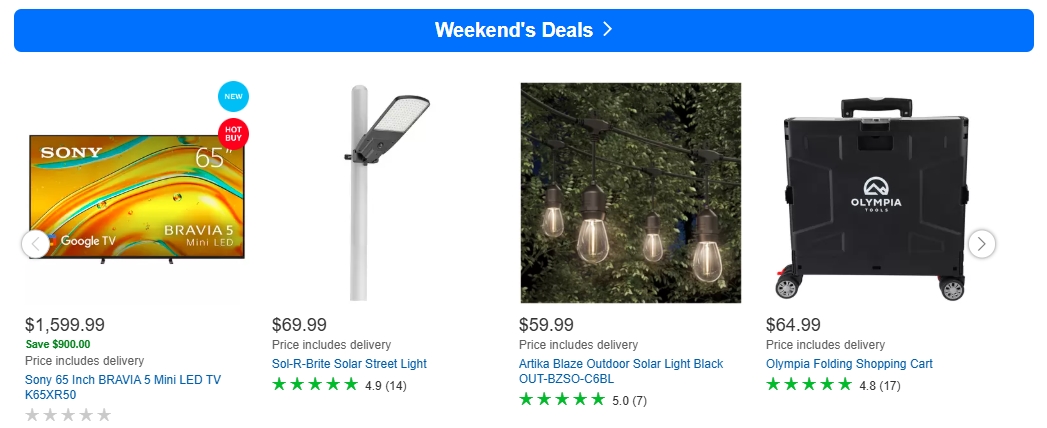Open Sol-R-Brite Solar Street Light link
This screenshot has width=1047, height=428.
point(349,364)
